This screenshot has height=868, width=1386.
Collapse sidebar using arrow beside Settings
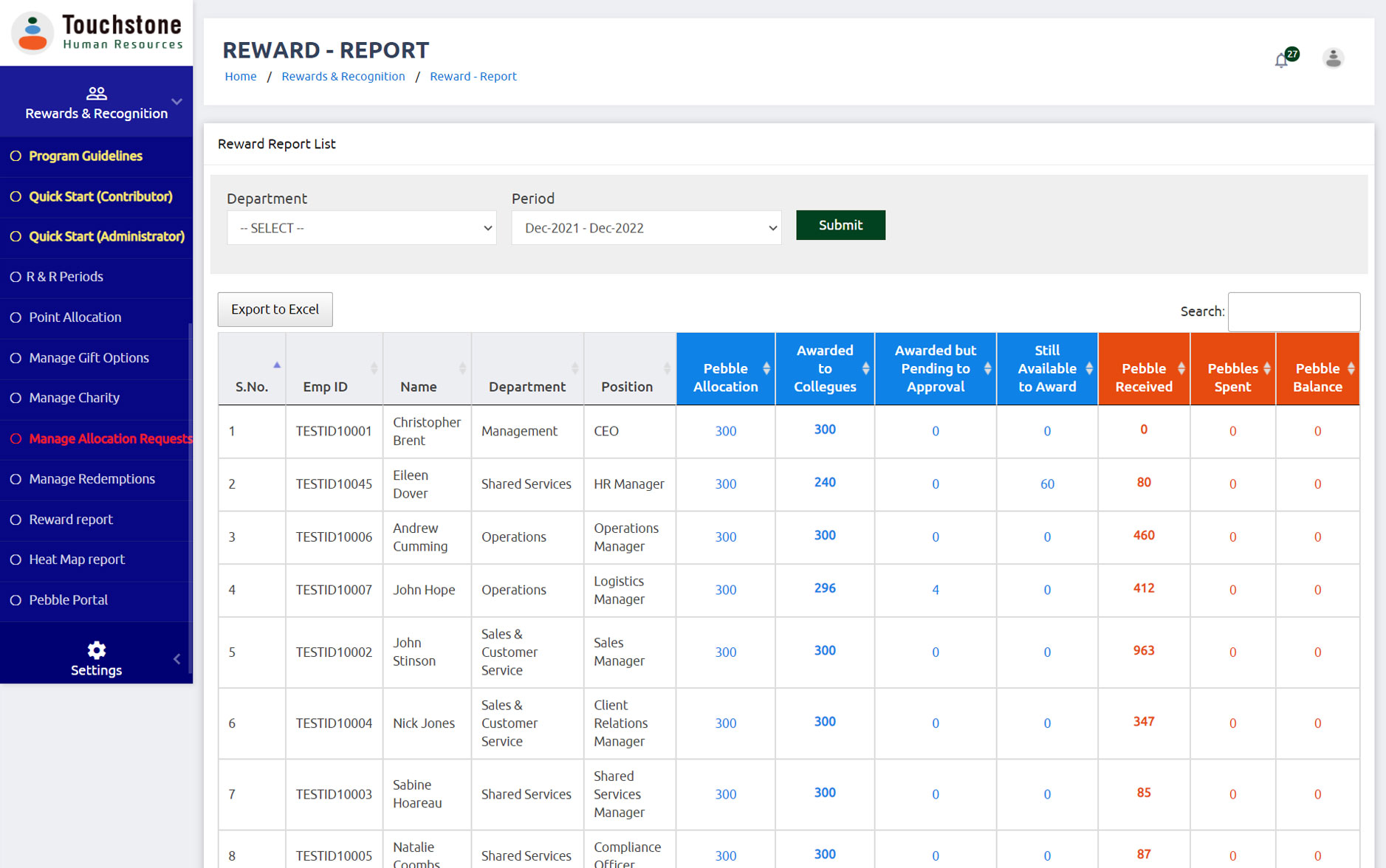[177, 659]
